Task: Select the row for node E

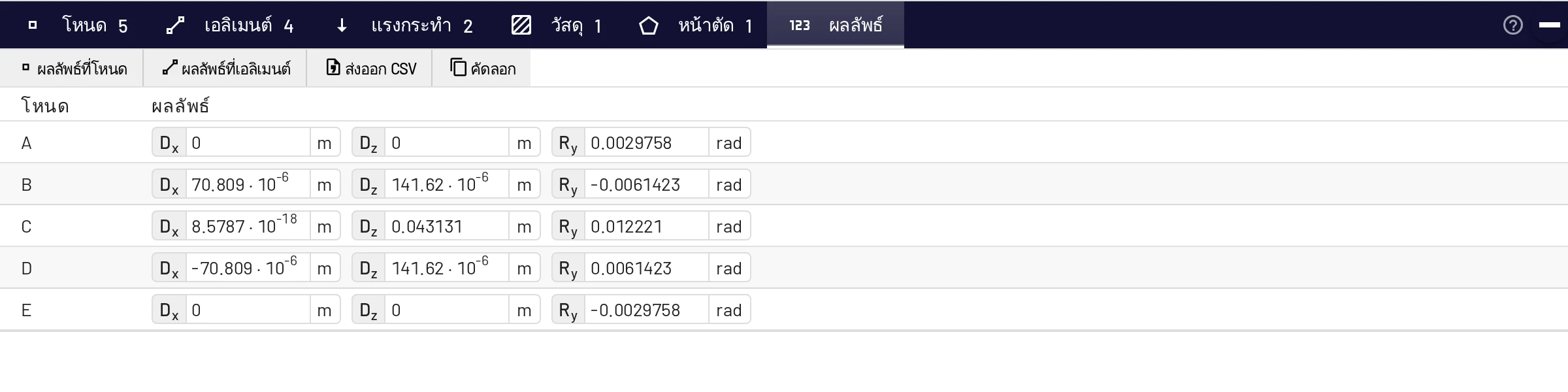Action: click(x=784, y=310)
